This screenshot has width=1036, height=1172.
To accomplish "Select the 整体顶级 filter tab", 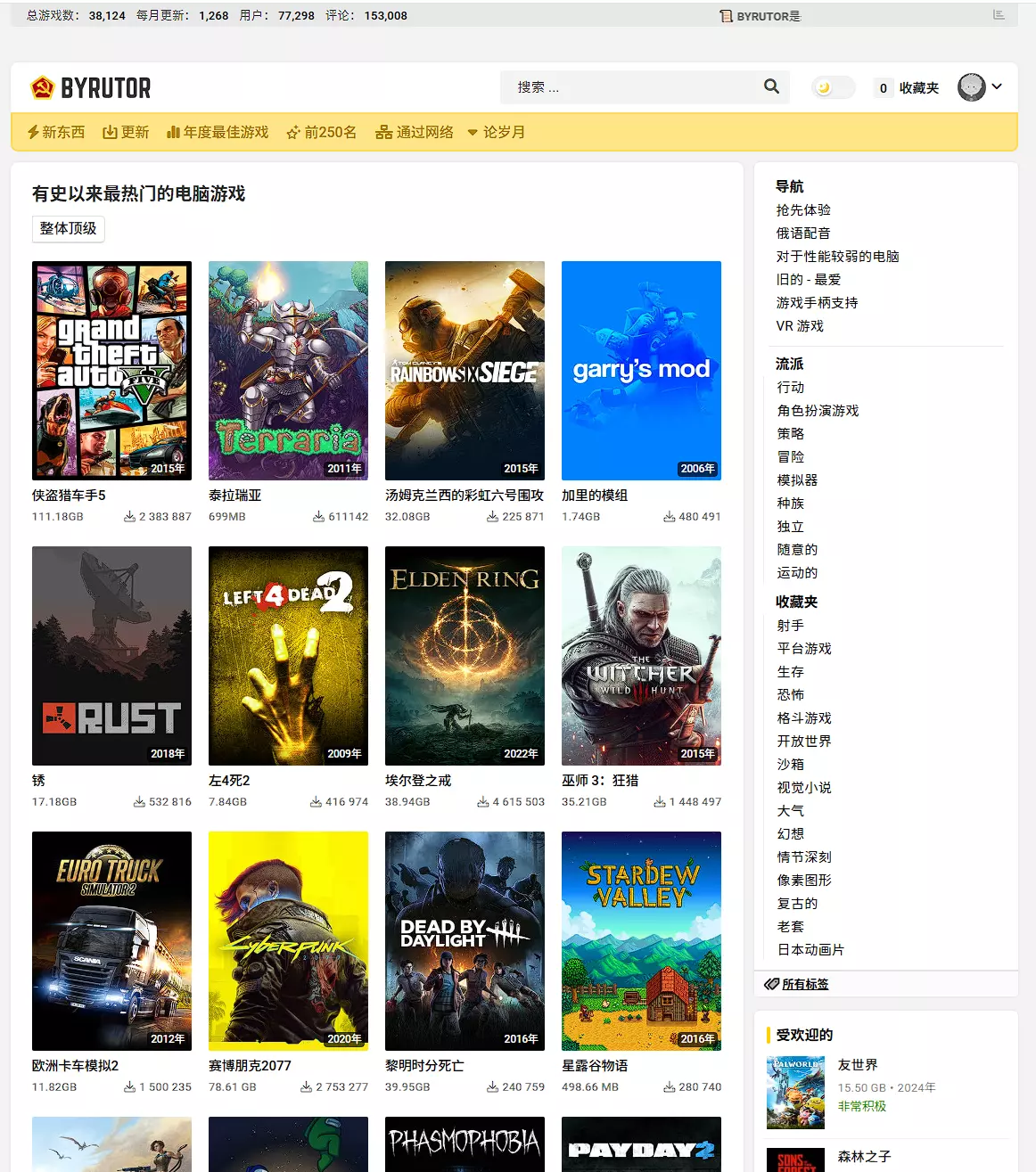I will [x=68, y=228].
